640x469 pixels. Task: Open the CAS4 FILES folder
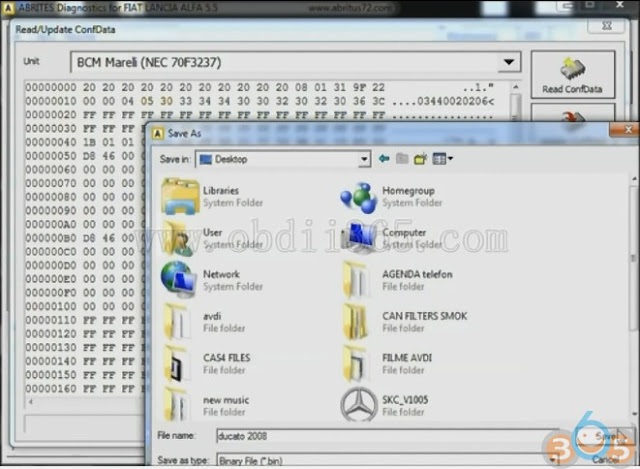[x=207, y=364]
